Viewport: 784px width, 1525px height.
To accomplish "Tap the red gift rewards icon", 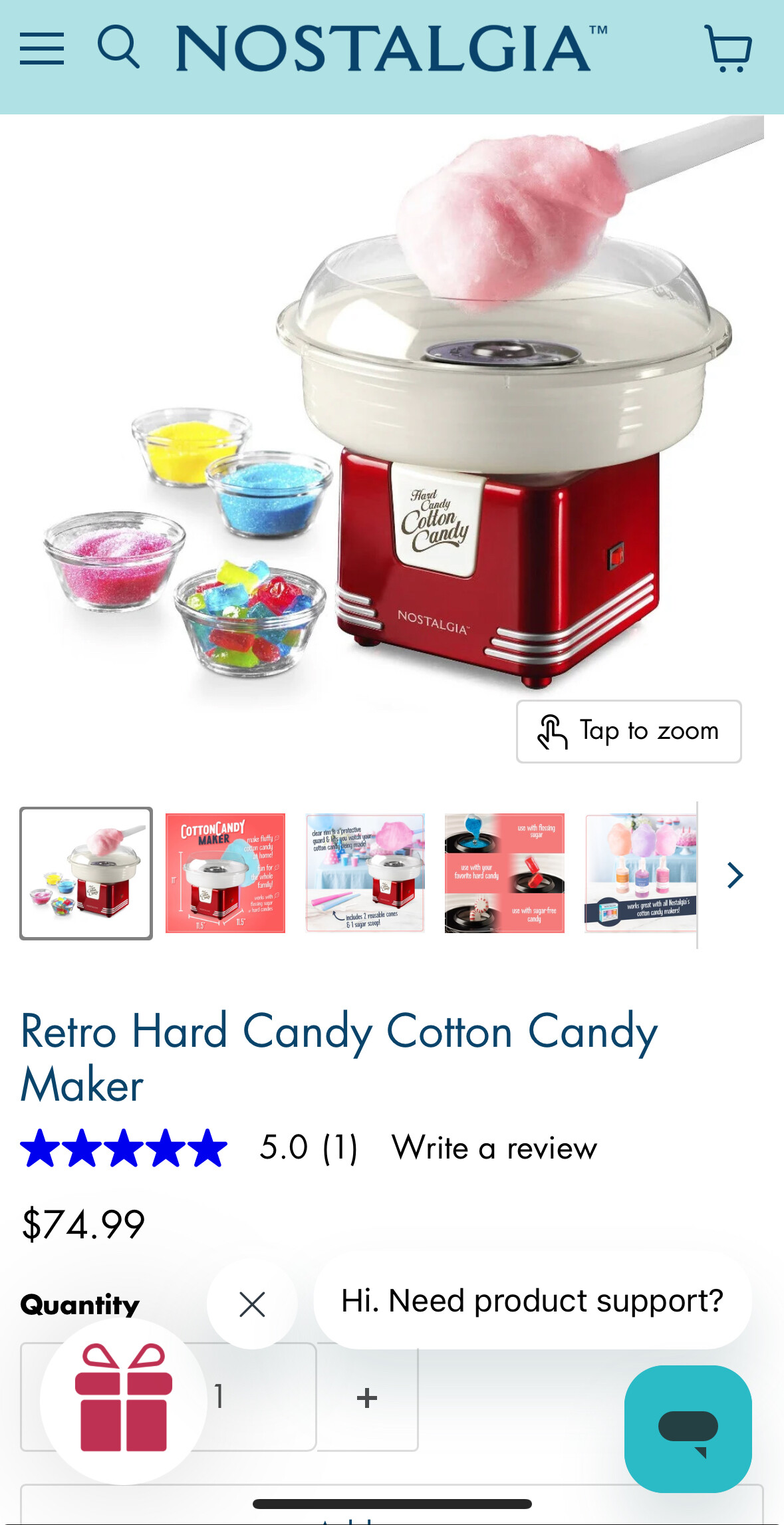I will click(x=124, y=1399).
